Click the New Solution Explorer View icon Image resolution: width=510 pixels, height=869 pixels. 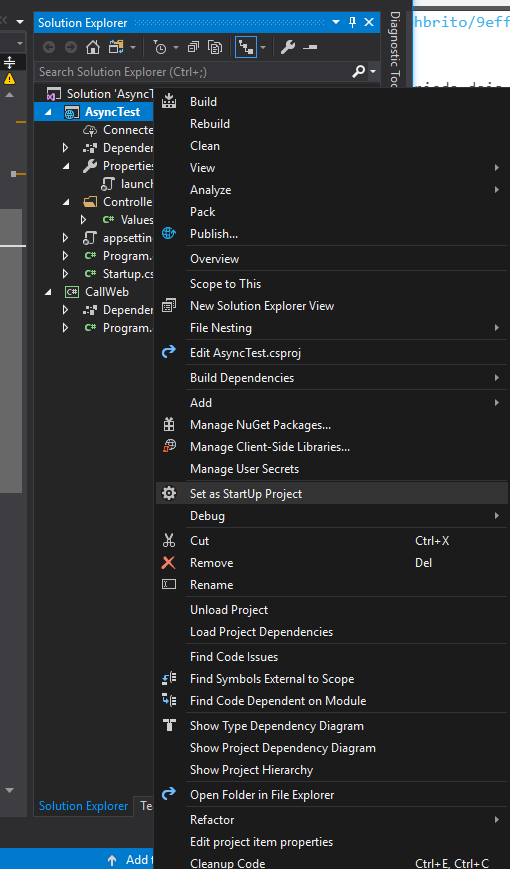coord(169,305)
